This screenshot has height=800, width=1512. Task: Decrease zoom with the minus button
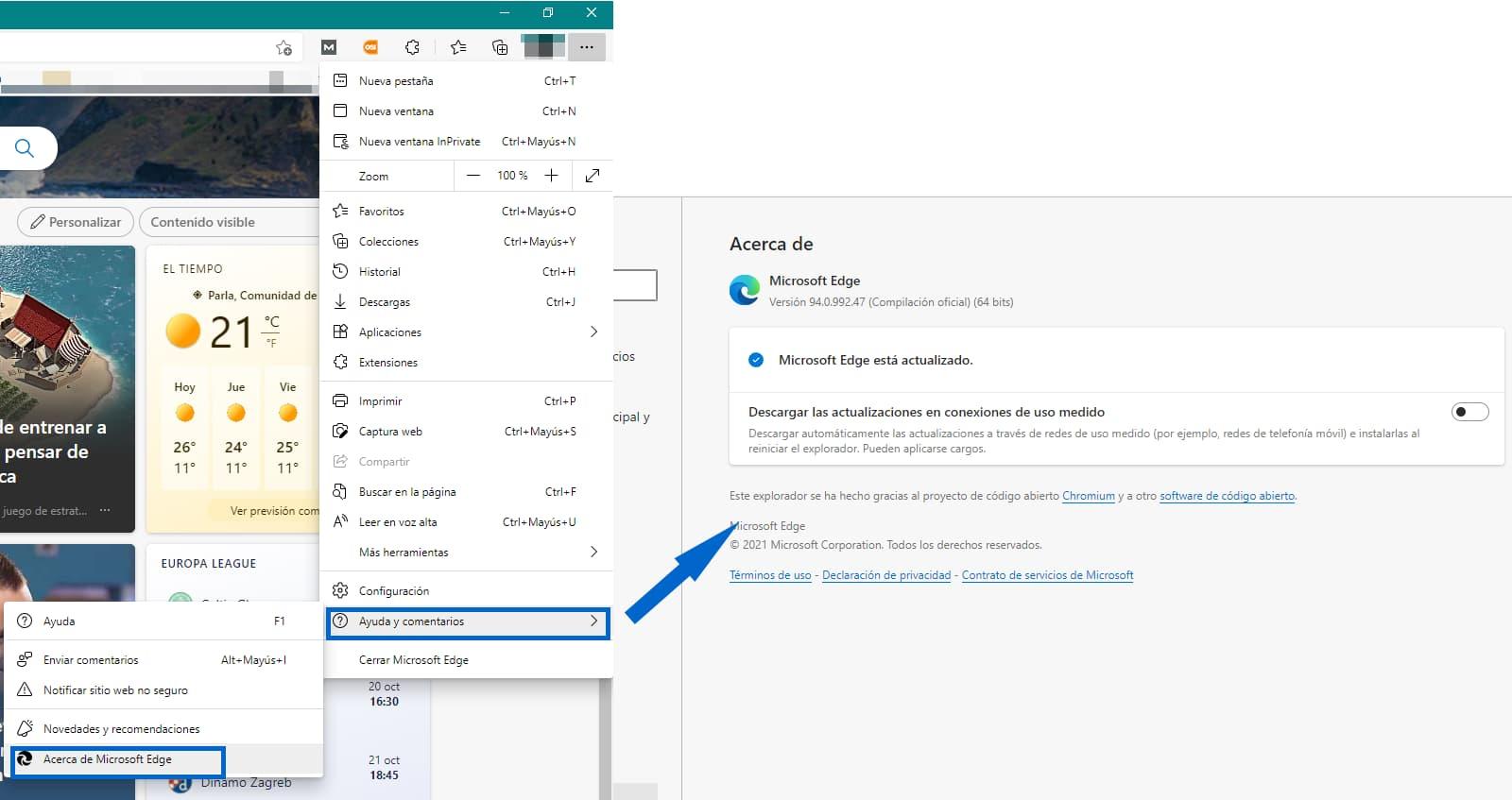tap(473, 176)
